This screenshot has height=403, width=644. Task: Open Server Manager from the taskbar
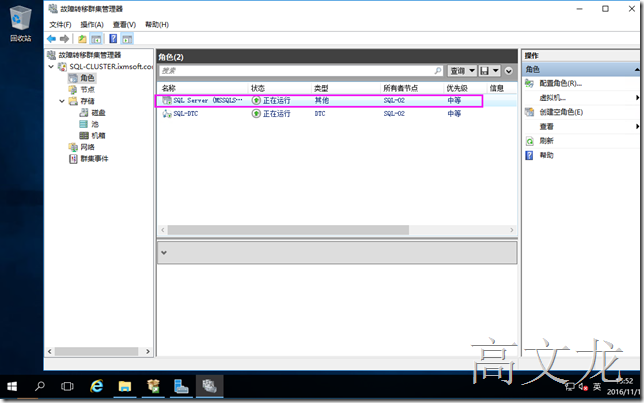click(x=181, y=386)
